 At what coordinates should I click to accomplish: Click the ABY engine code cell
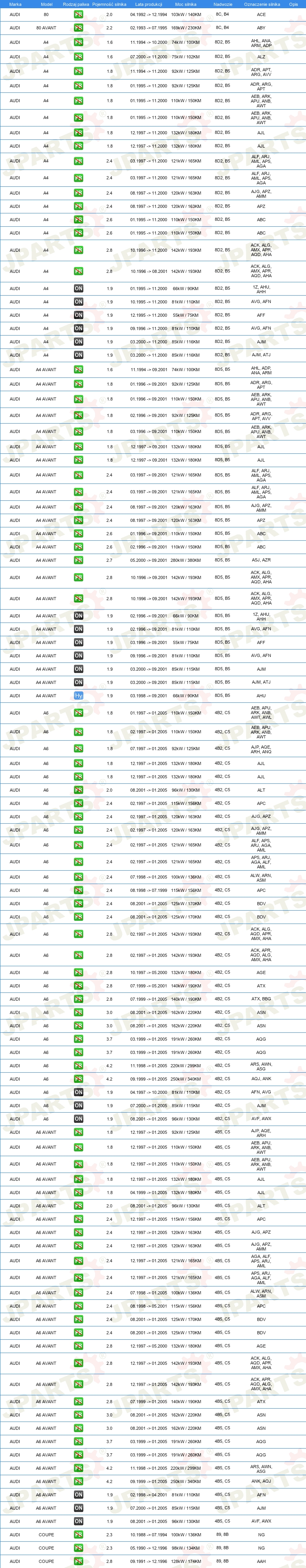pos(261,28)
